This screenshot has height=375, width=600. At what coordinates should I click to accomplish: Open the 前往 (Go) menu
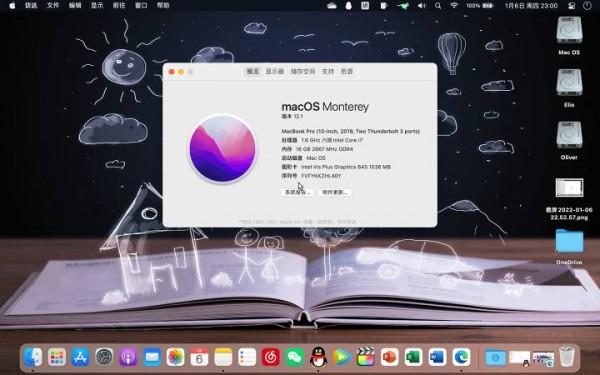click(119, 5)
